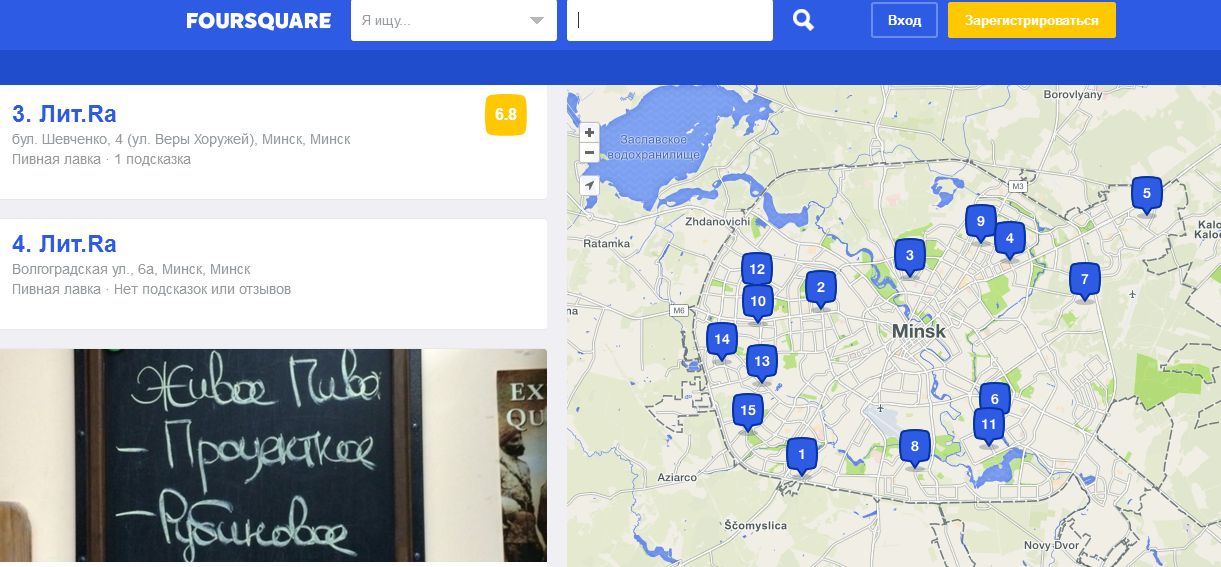The width and height of the screenshot is (1221, 567).
Task: Open the "4. Лит.Ra" venue link
Action: coord(64,244)
